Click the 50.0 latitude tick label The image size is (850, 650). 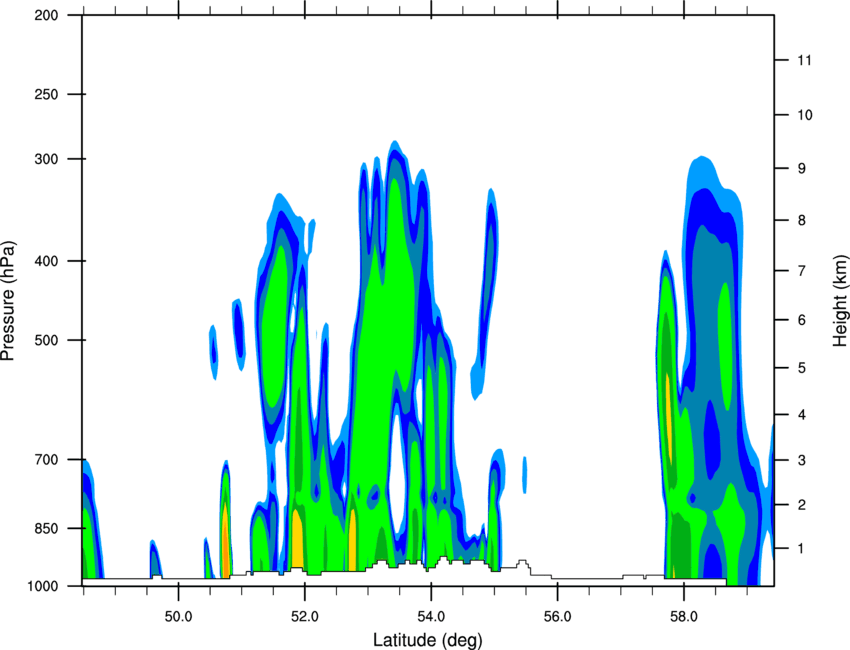tap(178, 617)
